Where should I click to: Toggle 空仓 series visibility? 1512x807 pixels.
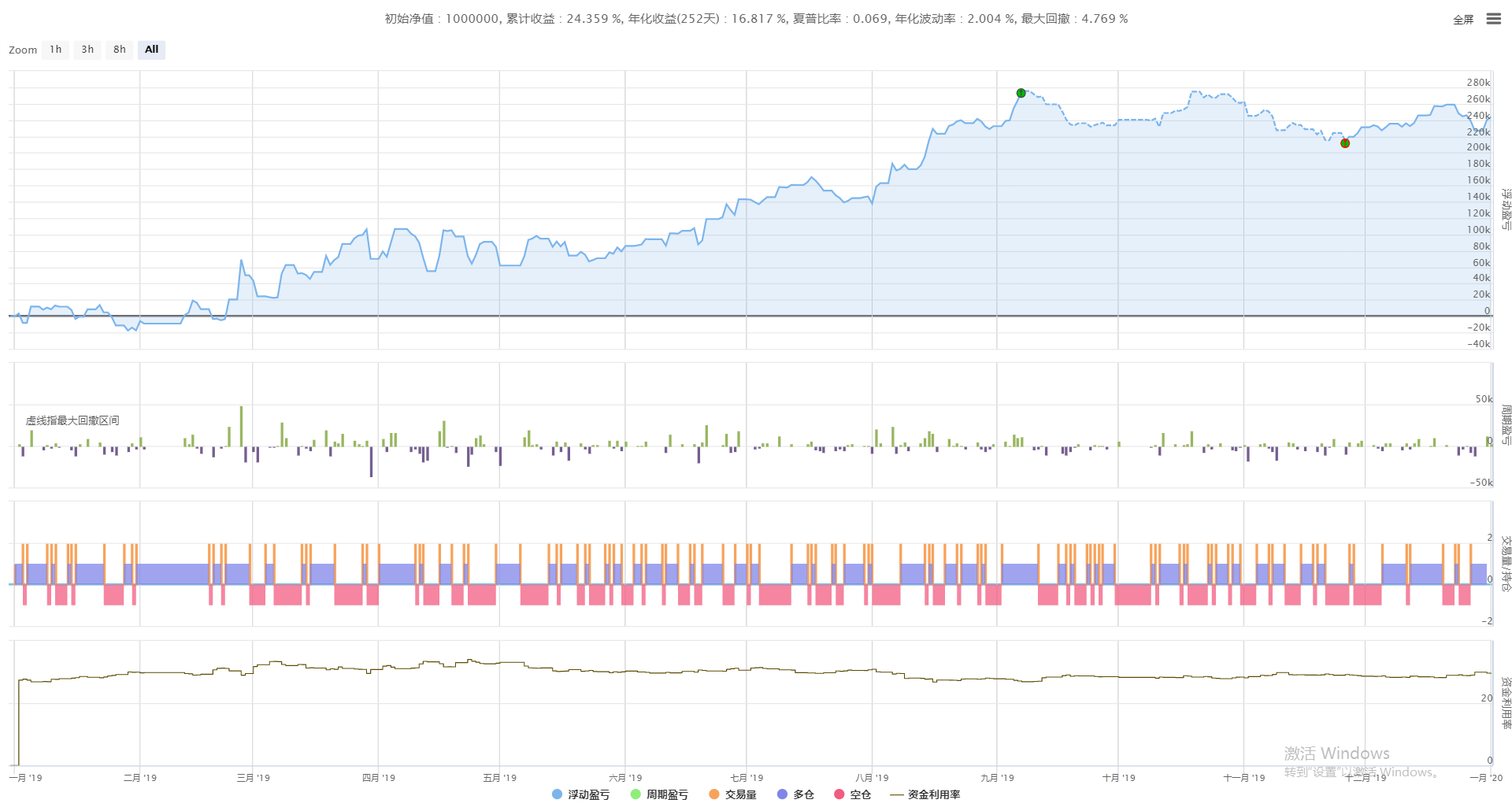[860, 794]
